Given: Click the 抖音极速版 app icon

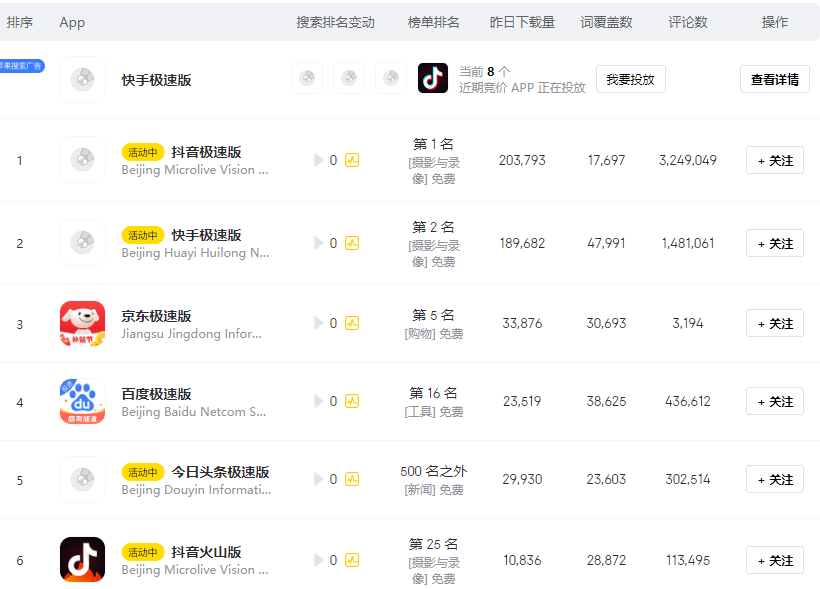Looking at the screenshot, I should coord(82,159).
